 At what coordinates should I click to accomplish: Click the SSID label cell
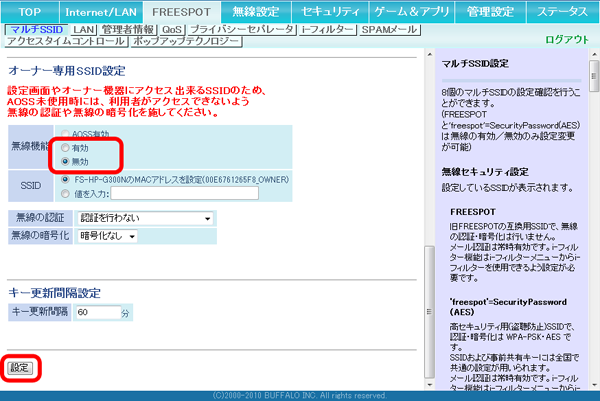coord(31,186)
